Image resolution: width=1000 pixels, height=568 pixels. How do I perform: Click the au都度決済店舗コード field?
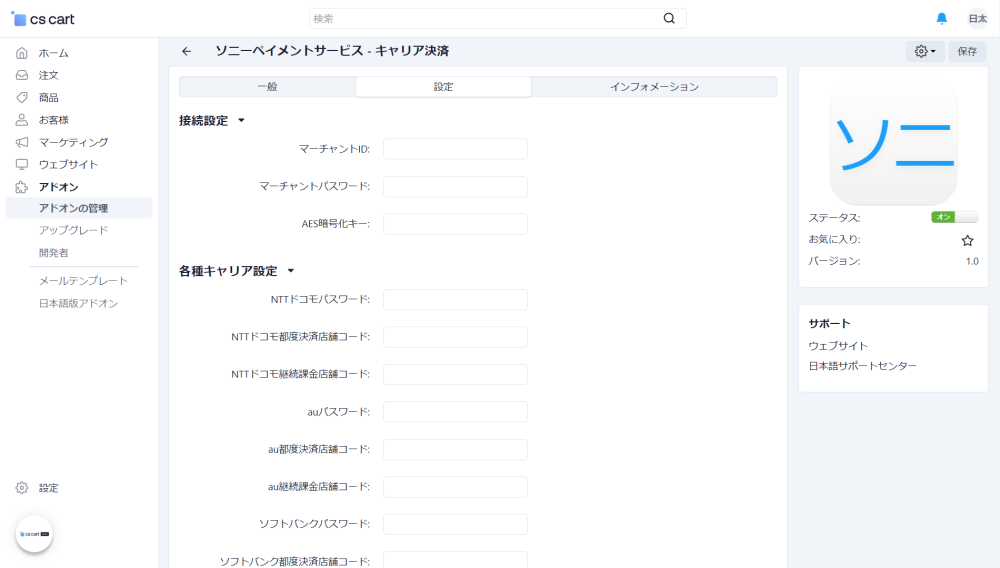click(x=455, y=449)
